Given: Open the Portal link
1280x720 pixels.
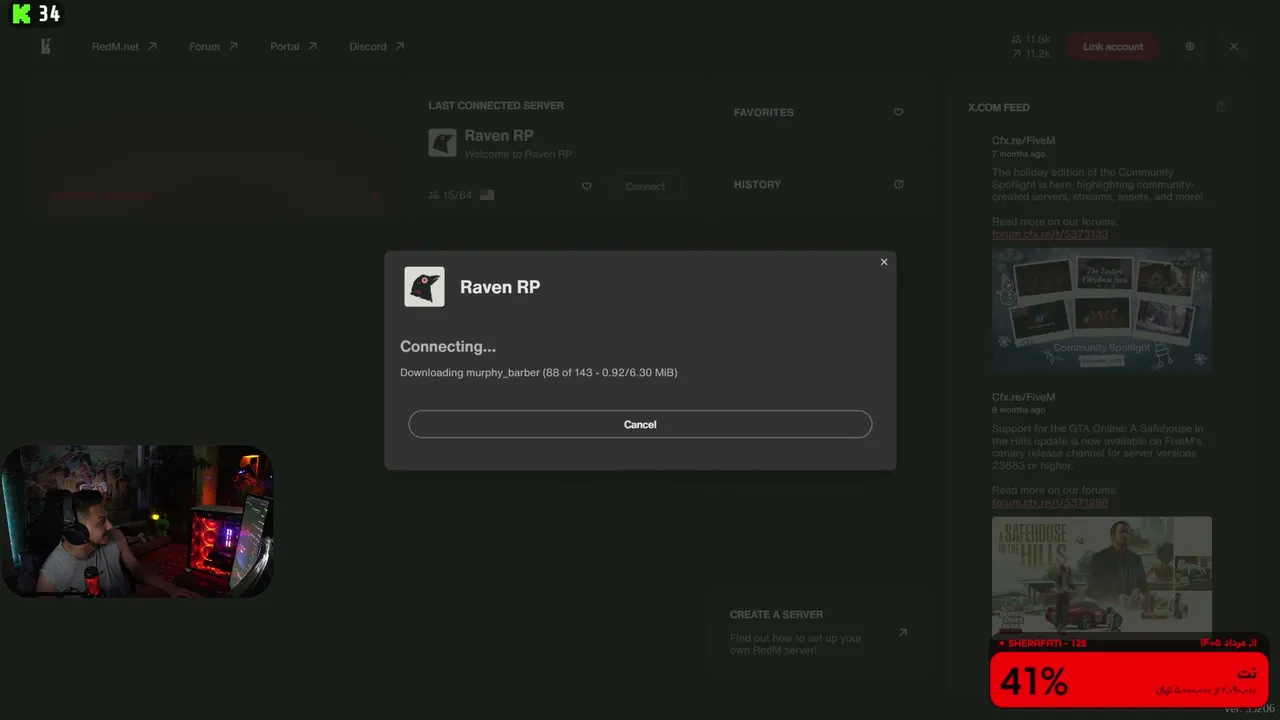Looking at the screenshot, I should tap(293, 47).
